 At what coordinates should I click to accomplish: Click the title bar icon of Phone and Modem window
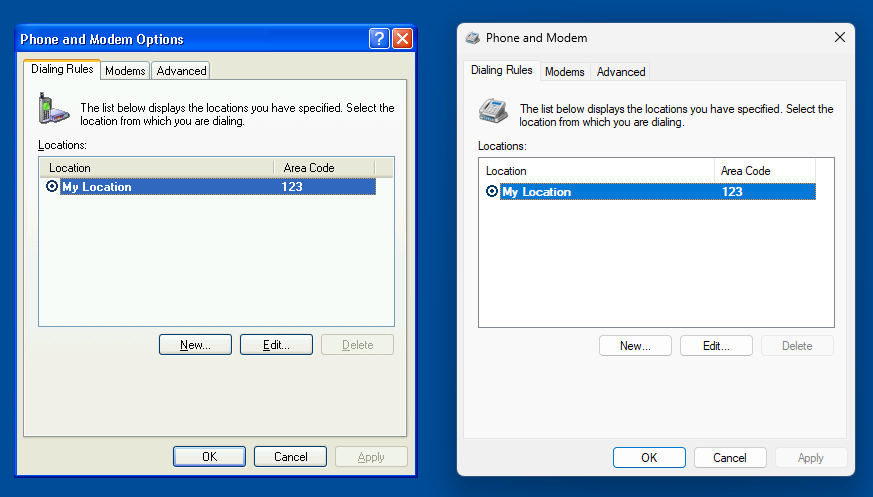tap(473, 38)
